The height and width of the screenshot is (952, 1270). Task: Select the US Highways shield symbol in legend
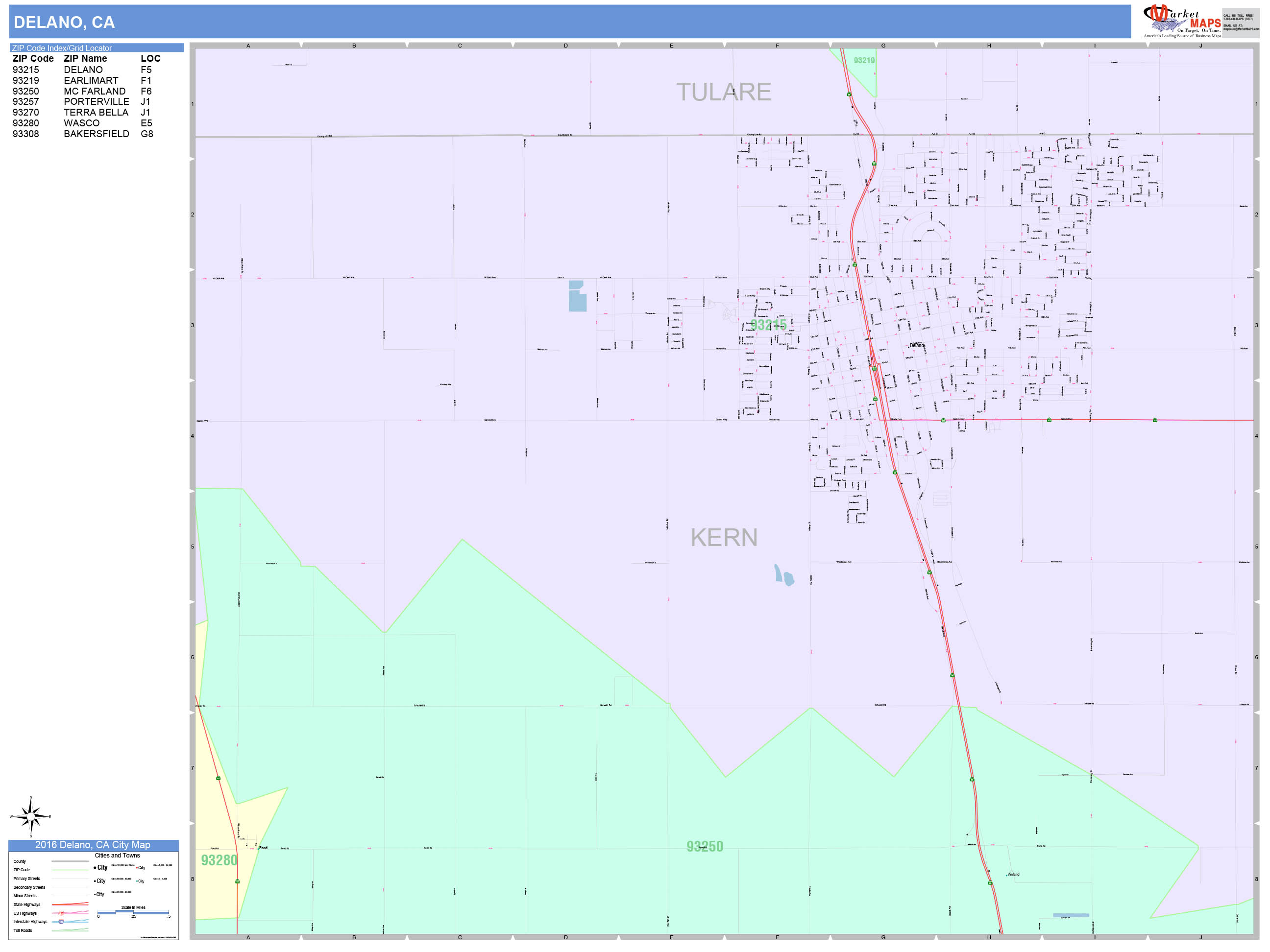point(61,913)
